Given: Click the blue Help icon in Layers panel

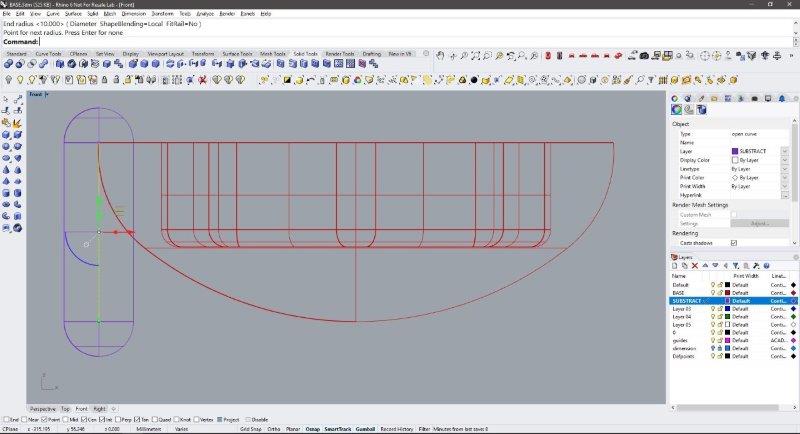Looking at the screenshot, I should point(766,266).
